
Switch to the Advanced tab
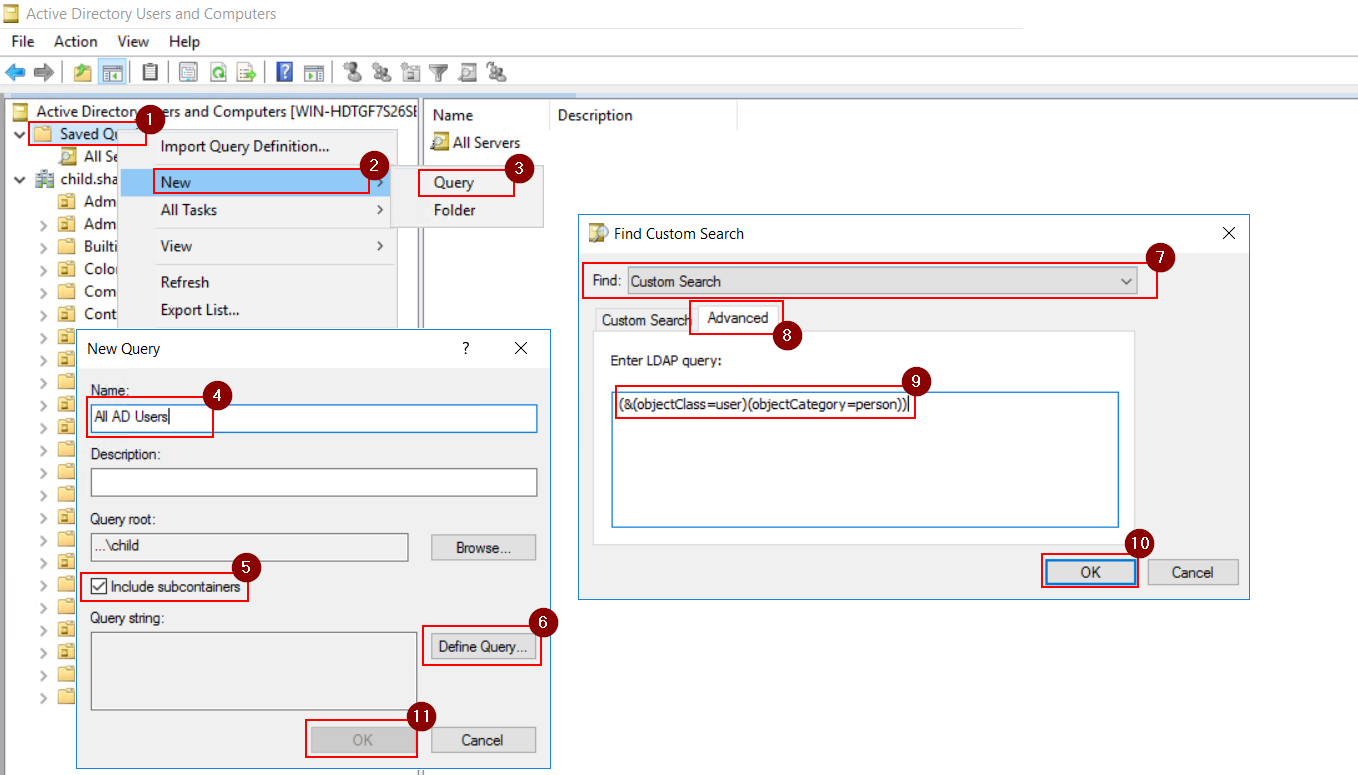[x=735, y=317]
